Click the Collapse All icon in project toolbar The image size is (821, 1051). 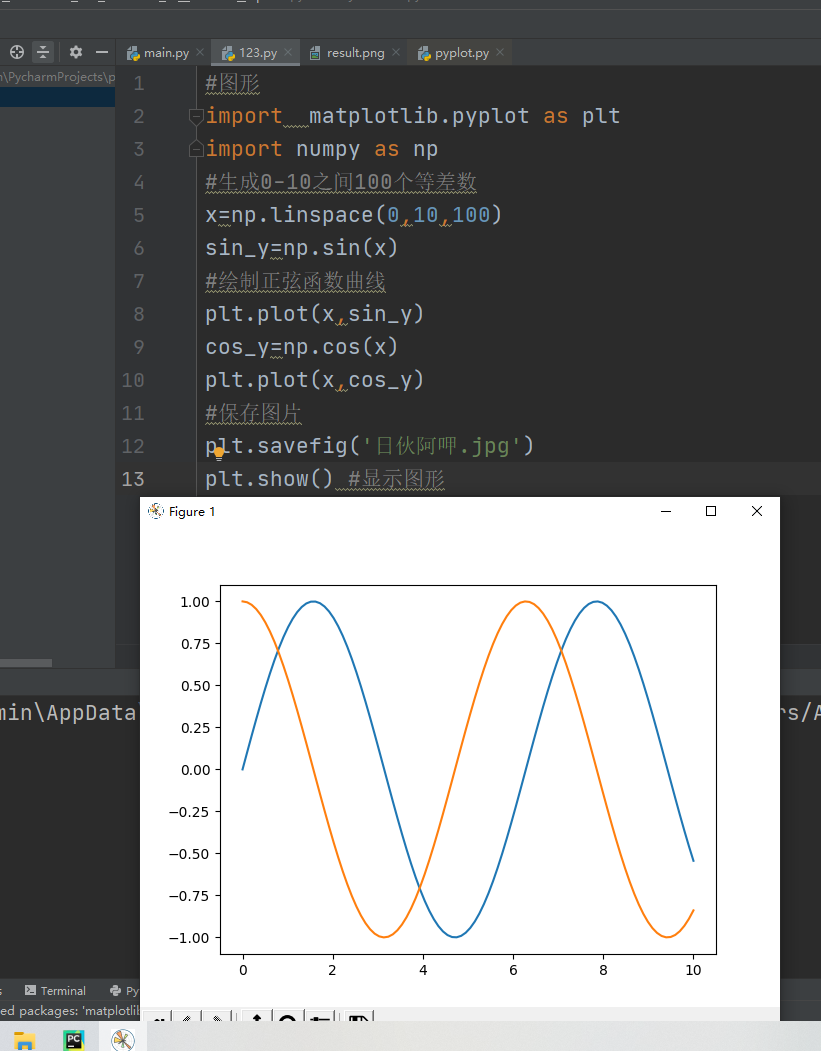pos(43,52)
